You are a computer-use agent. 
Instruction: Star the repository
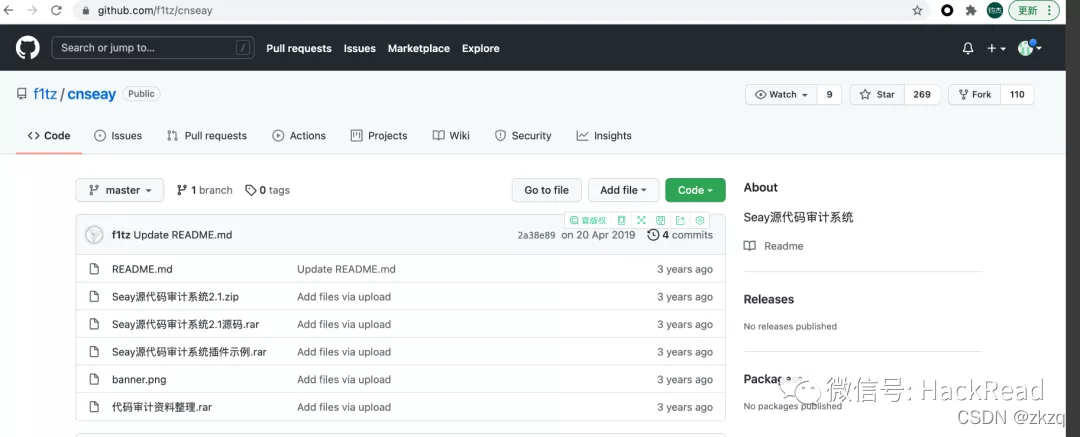877,94
